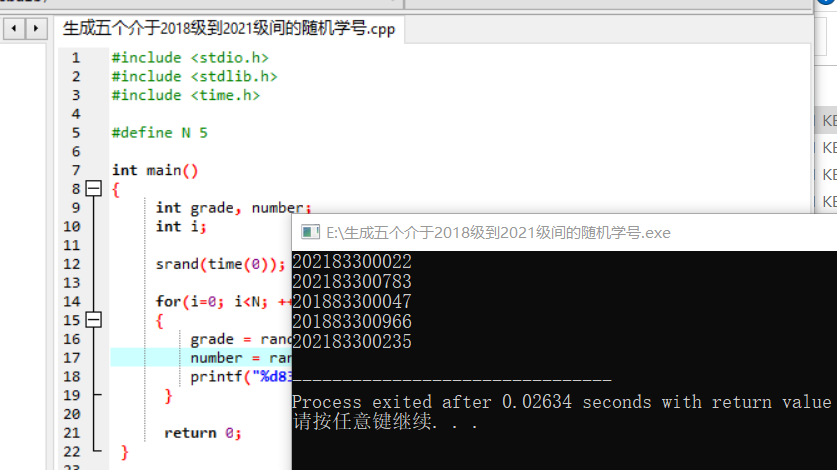Click line number 9 in the gutter

[76, 208]
